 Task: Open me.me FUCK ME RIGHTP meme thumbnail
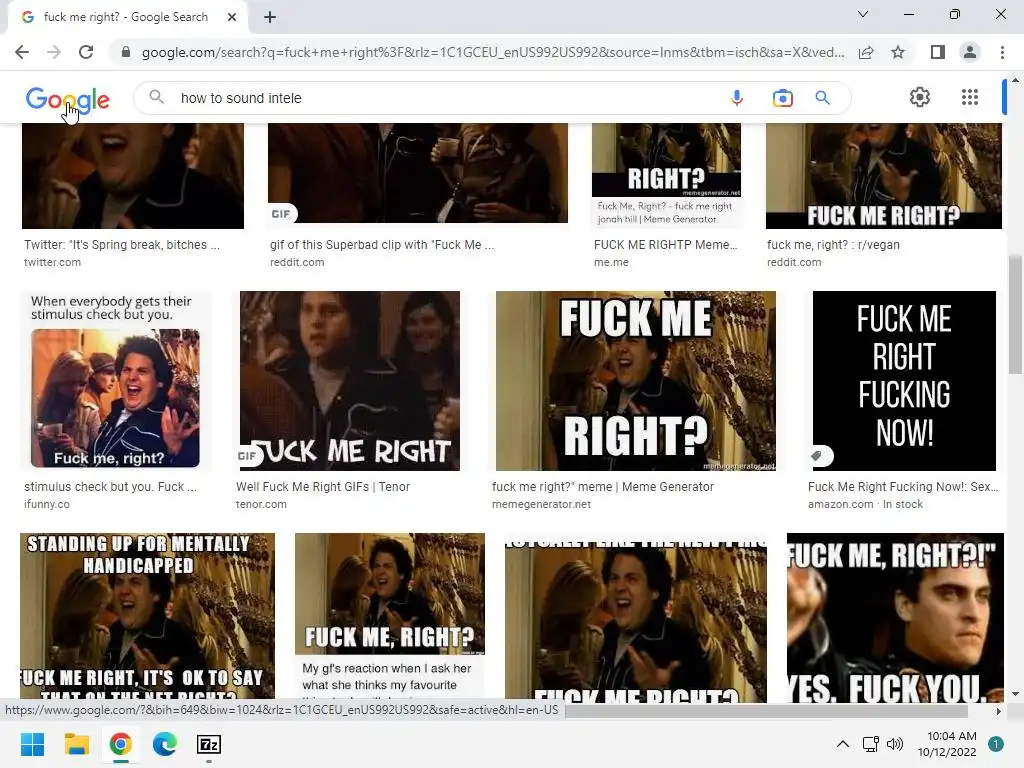(x=666, y=176)
